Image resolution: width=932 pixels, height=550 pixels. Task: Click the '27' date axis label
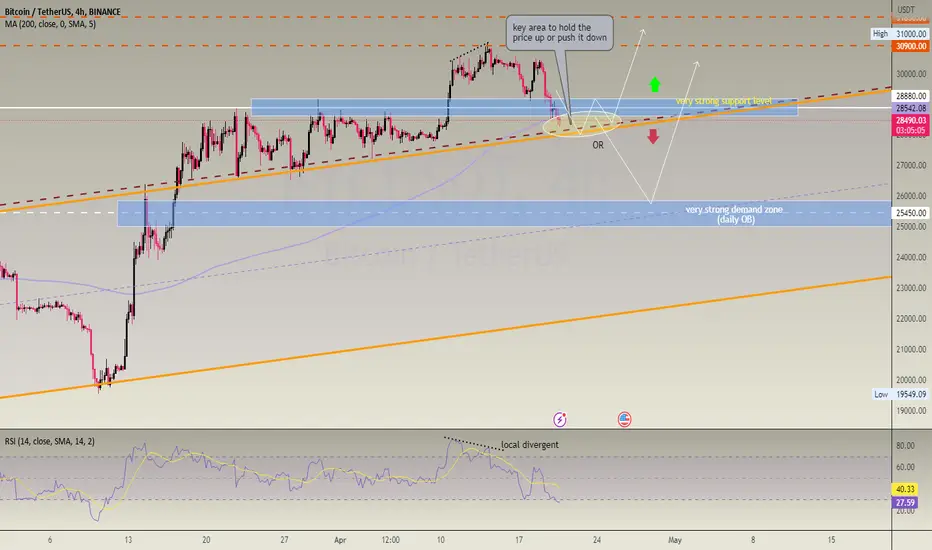click(x=284, y=540)
